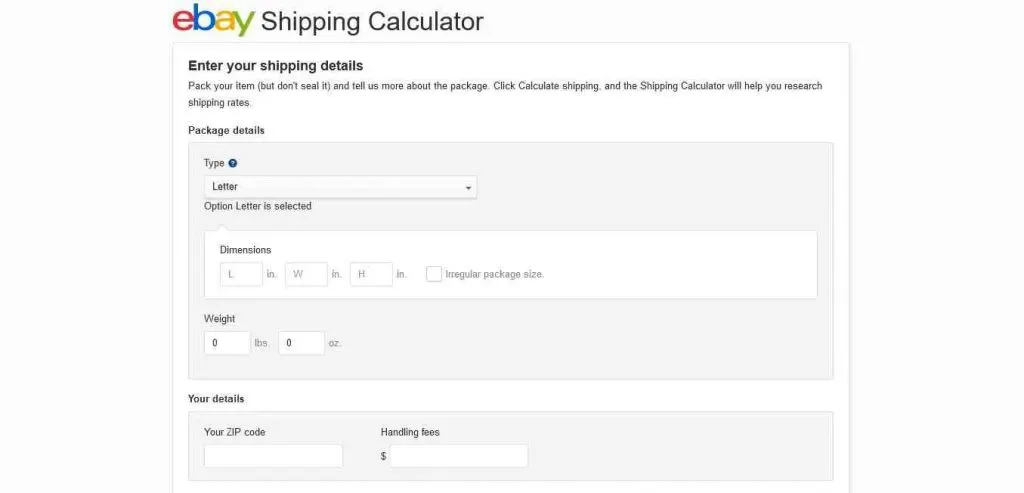The height and width of the screenshot is (493, 1024).
Task: Click the Irregular package size label
Action: [494, 274]
